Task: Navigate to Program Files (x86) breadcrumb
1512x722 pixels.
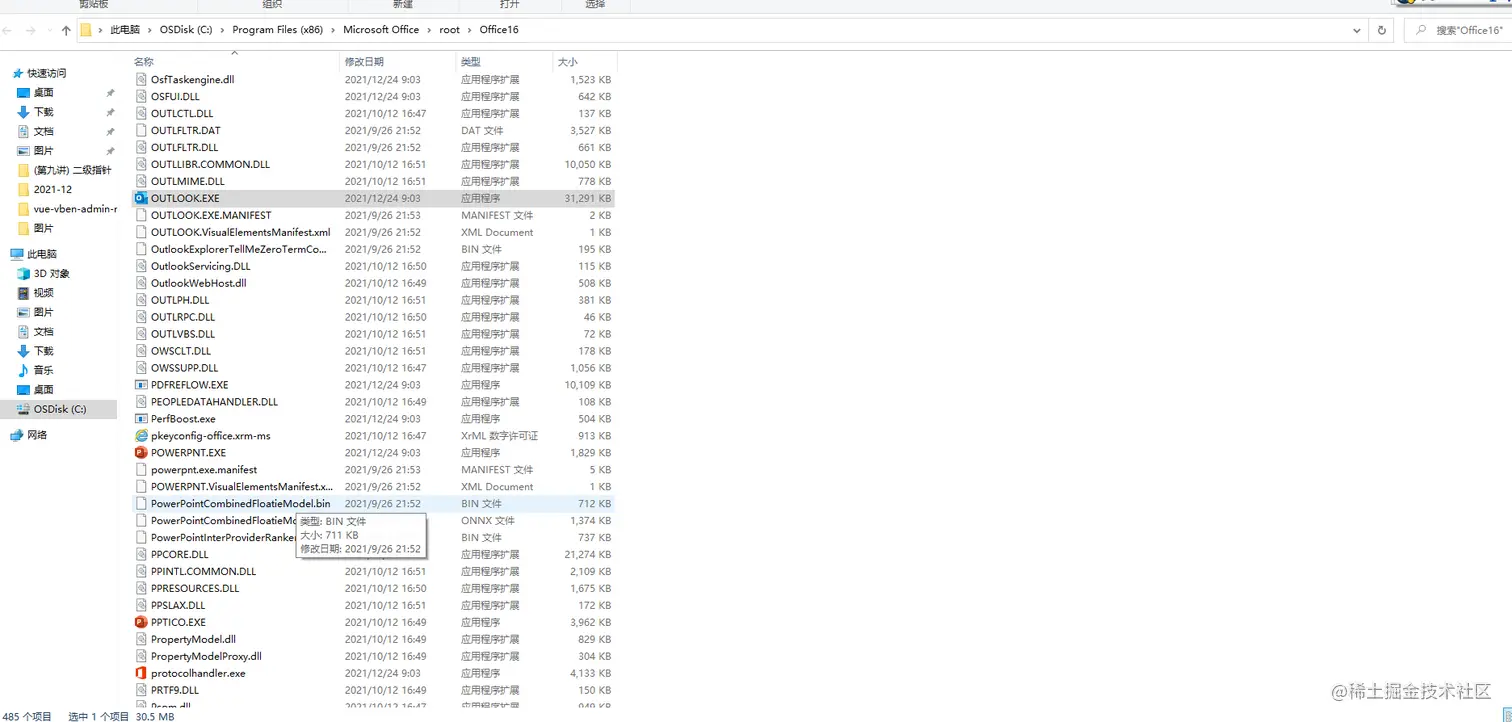Action: 278,30
